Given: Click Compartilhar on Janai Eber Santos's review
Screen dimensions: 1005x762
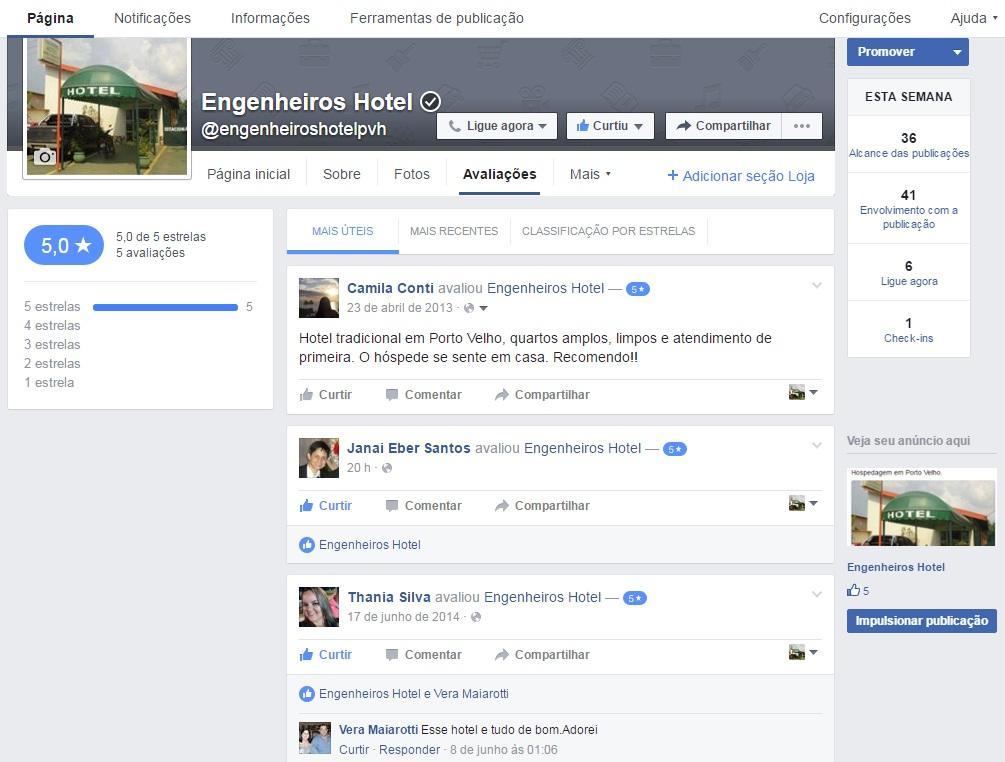Looking at the screenshot, I should (x=542, y=506).
